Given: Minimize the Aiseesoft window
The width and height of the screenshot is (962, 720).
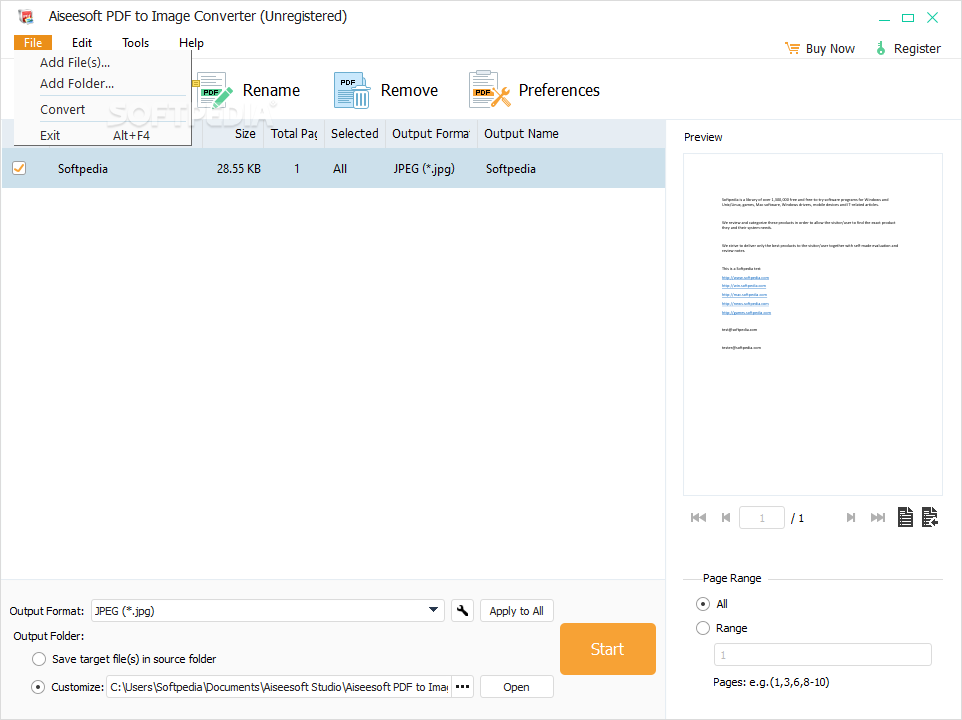Looking at the screenshot, I should click(884, 18).
